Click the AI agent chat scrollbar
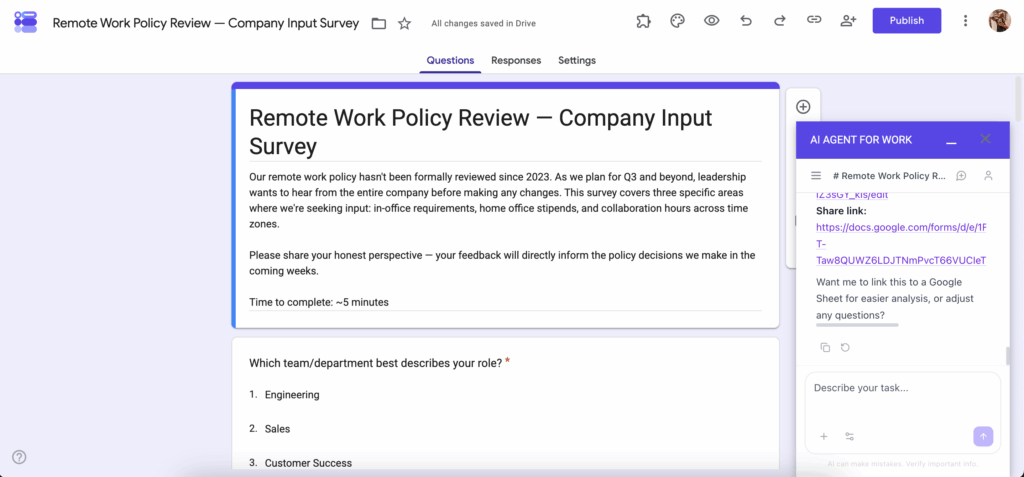This screenshot has height=477, width=1024. tap(1008, 355)
